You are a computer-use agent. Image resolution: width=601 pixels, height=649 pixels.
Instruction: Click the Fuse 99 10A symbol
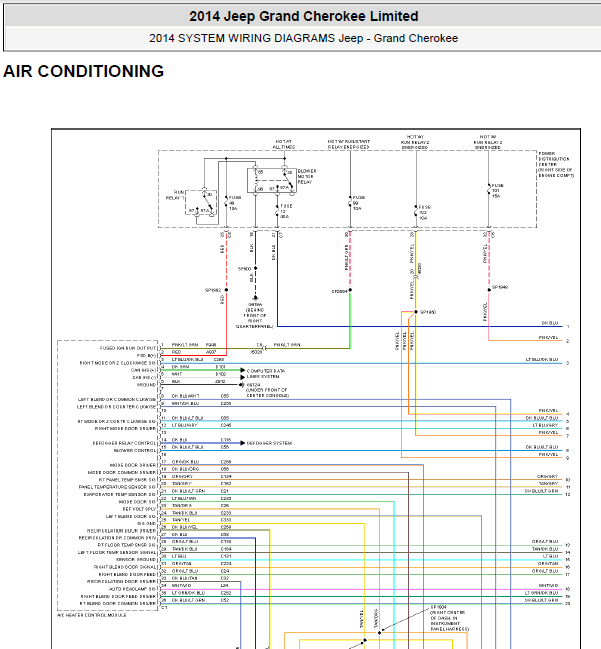pos(351,203)
